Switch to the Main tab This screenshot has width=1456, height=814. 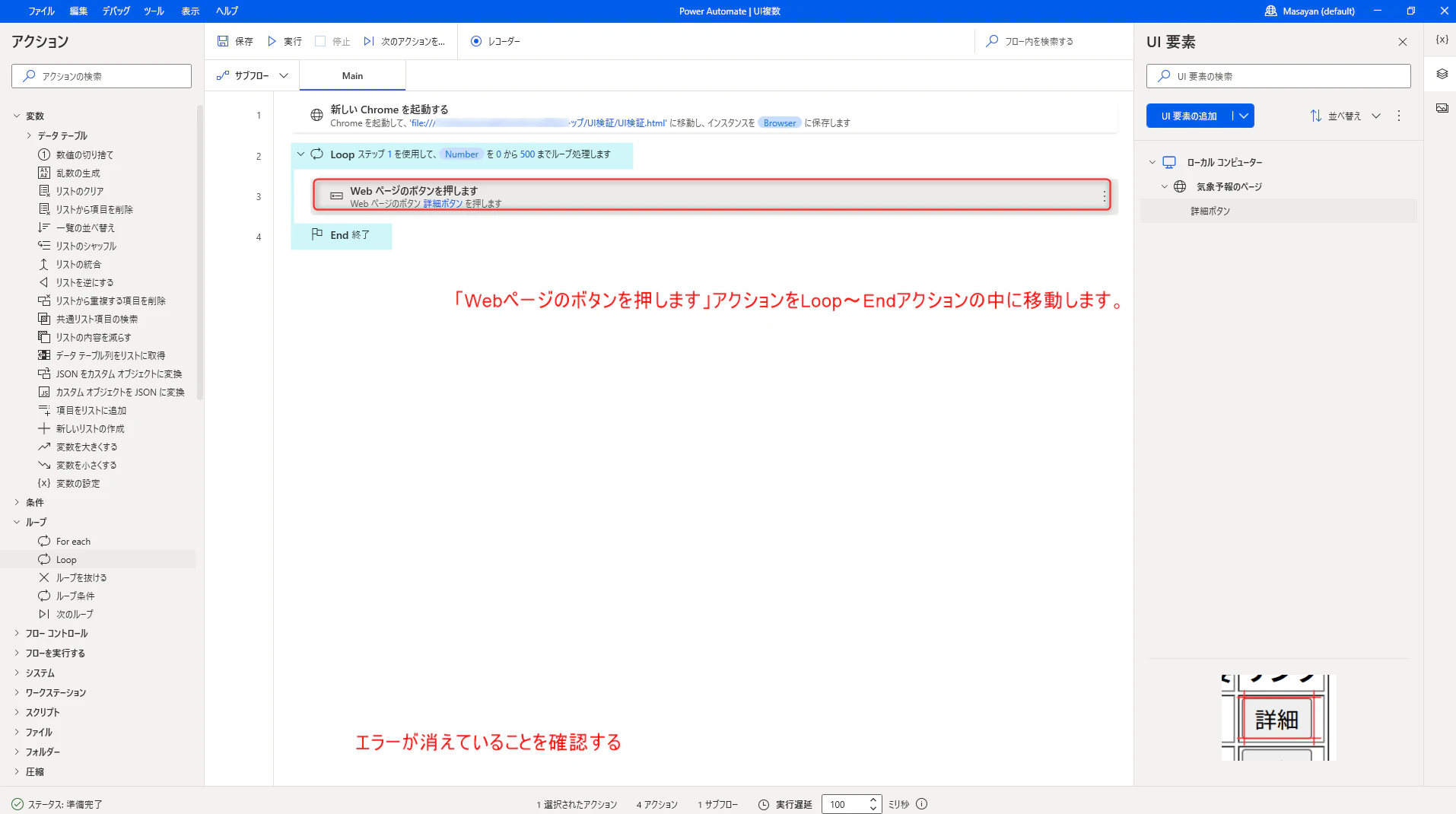point(352,76)
